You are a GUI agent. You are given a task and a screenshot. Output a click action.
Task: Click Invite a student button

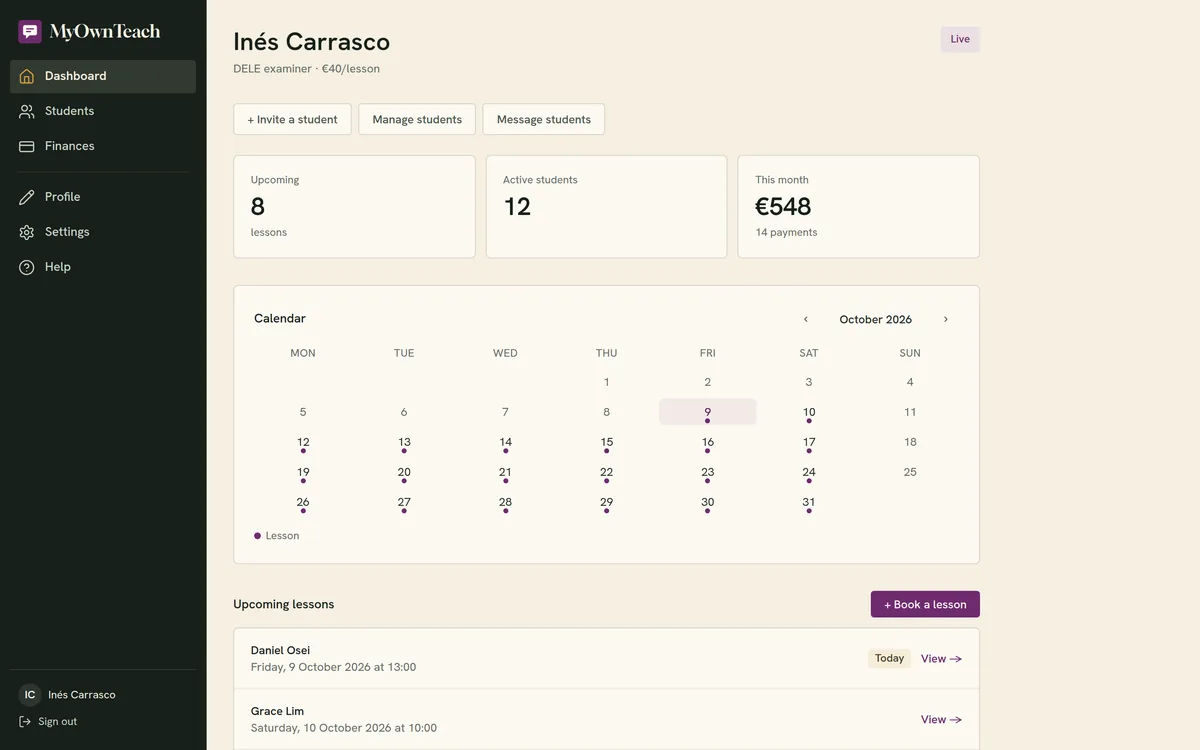(x=292, y=119)
